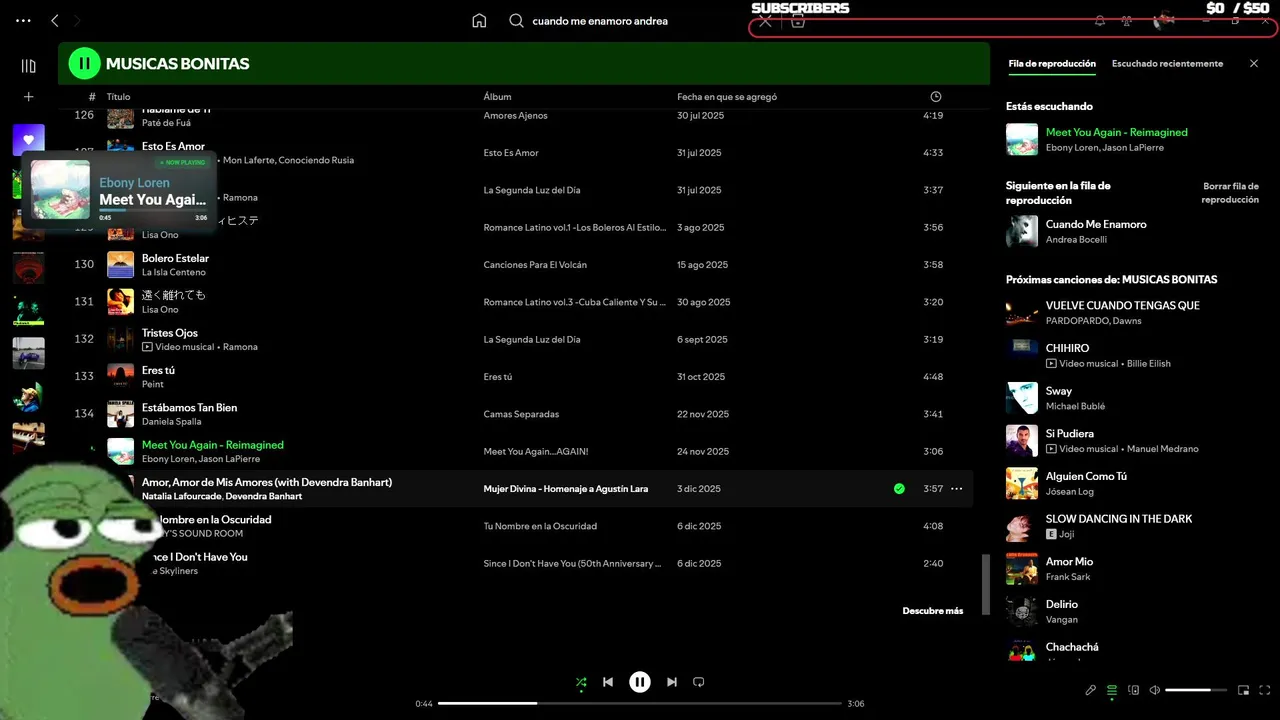Click the playlist vertical scrollbar
The image size is (1280, 720).
click(985, 585)
